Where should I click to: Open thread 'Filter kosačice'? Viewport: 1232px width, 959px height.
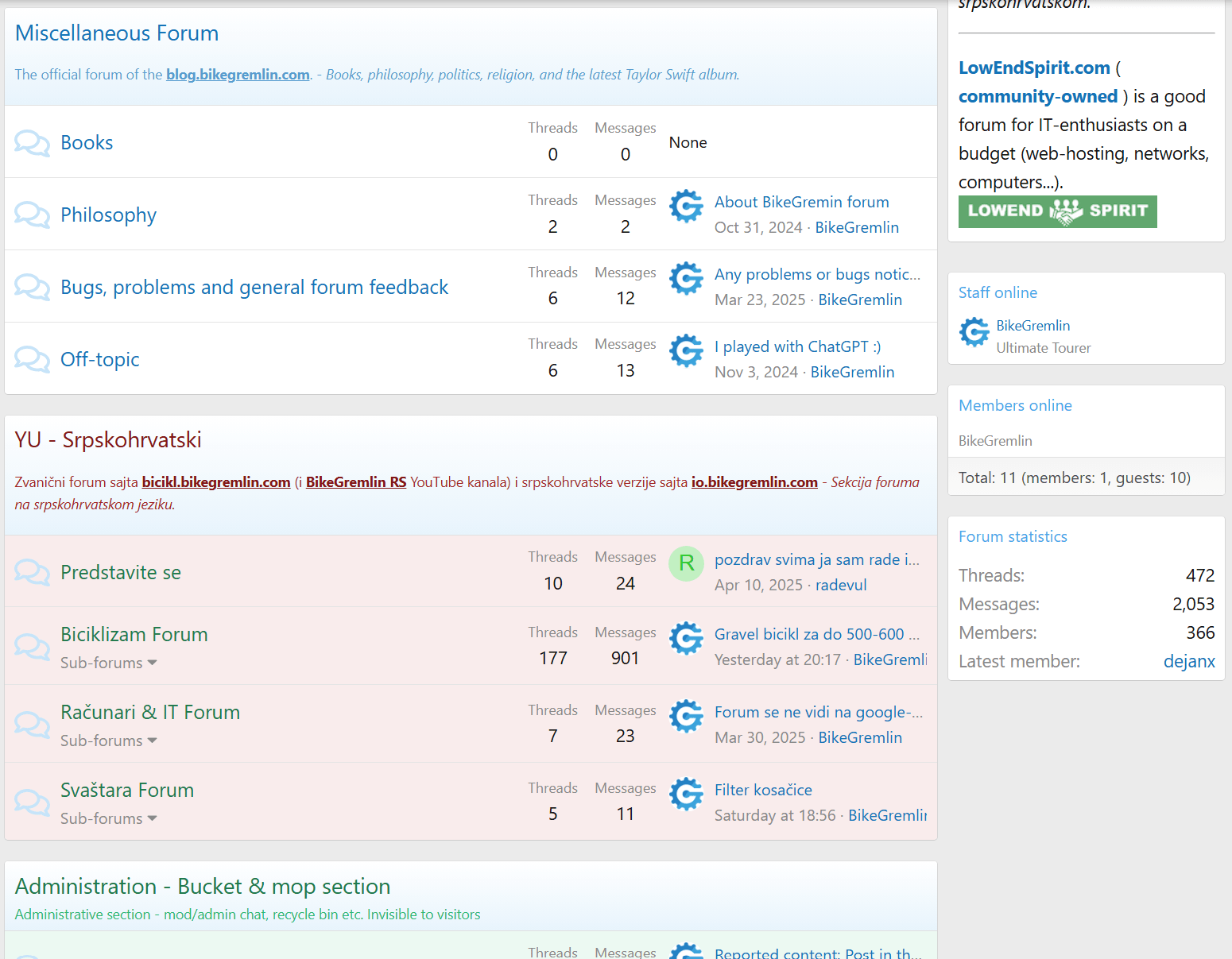pyautogui.click(x=763, y=790)
